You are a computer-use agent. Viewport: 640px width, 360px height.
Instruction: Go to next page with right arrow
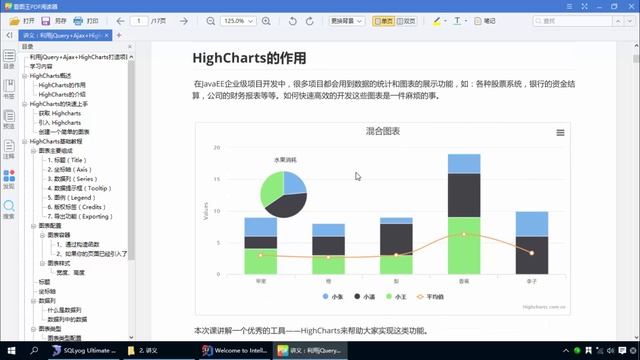184,21
